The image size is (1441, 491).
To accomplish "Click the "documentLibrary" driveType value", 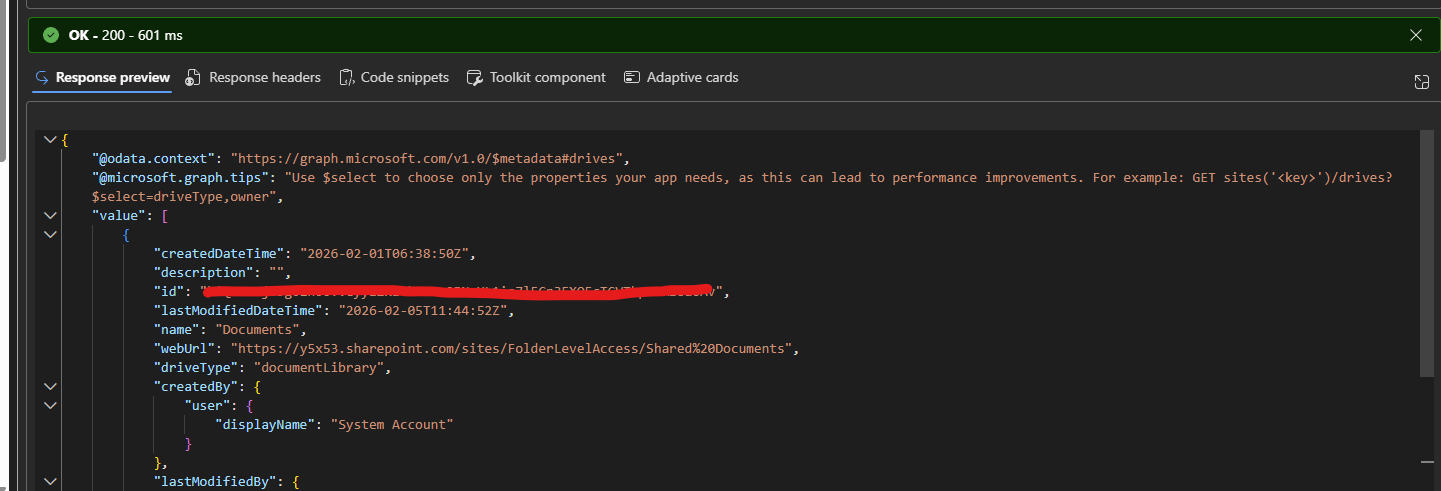I will point(319,367).
